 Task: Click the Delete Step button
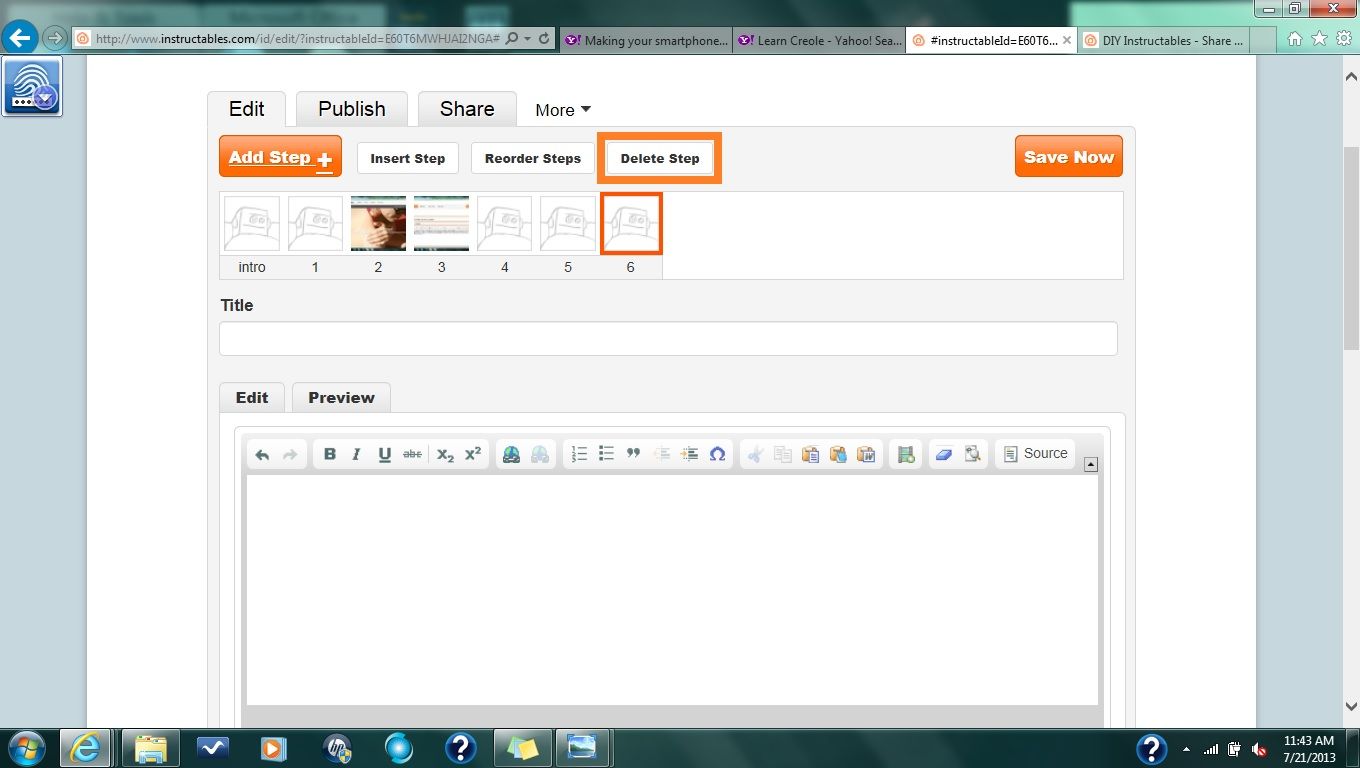(660, 158)
